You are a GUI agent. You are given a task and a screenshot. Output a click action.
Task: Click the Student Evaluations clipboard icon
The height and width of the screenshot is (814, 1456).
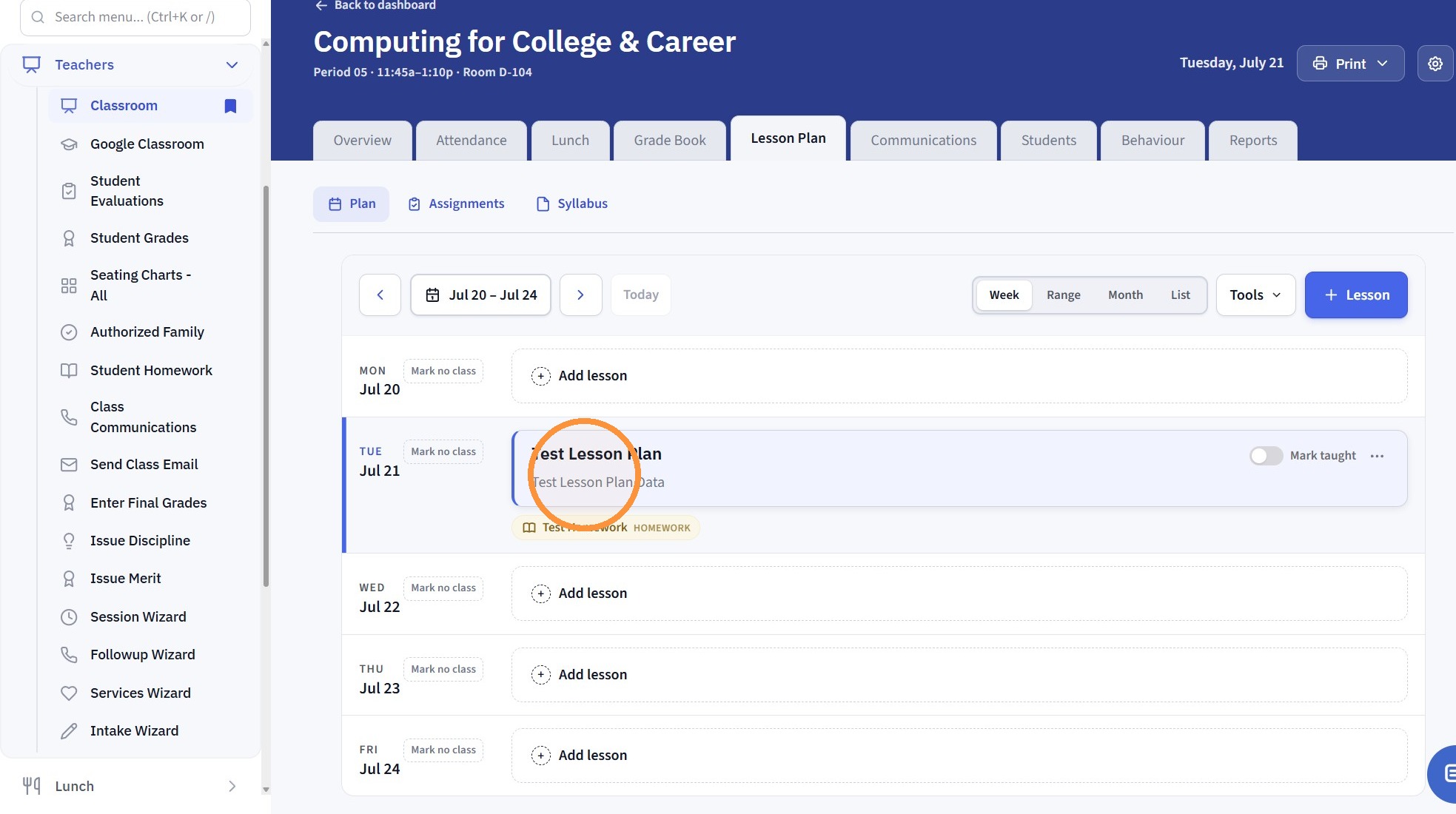(69, 191)
